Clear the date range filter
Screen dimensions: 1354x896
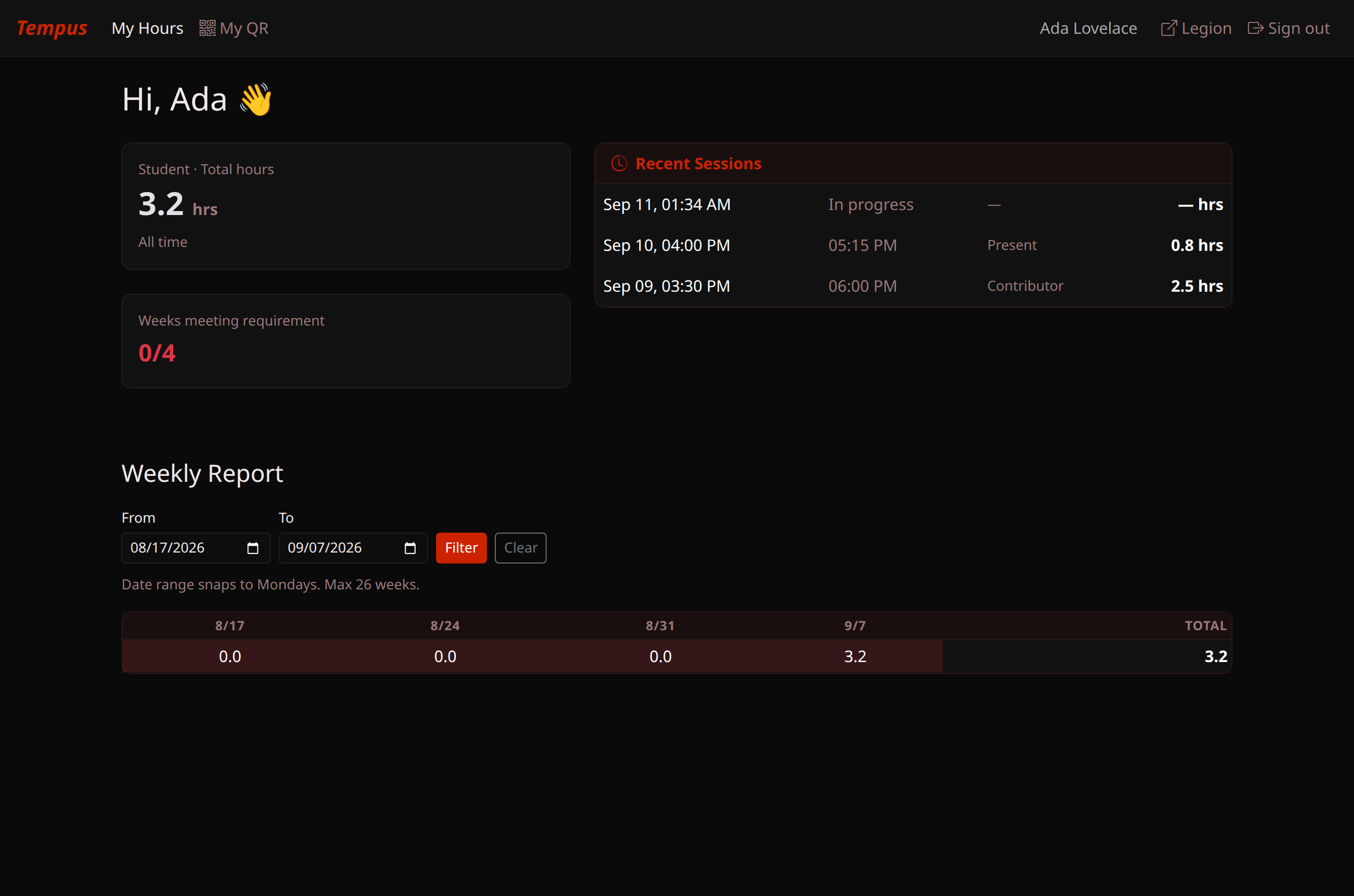pos(521,548)
